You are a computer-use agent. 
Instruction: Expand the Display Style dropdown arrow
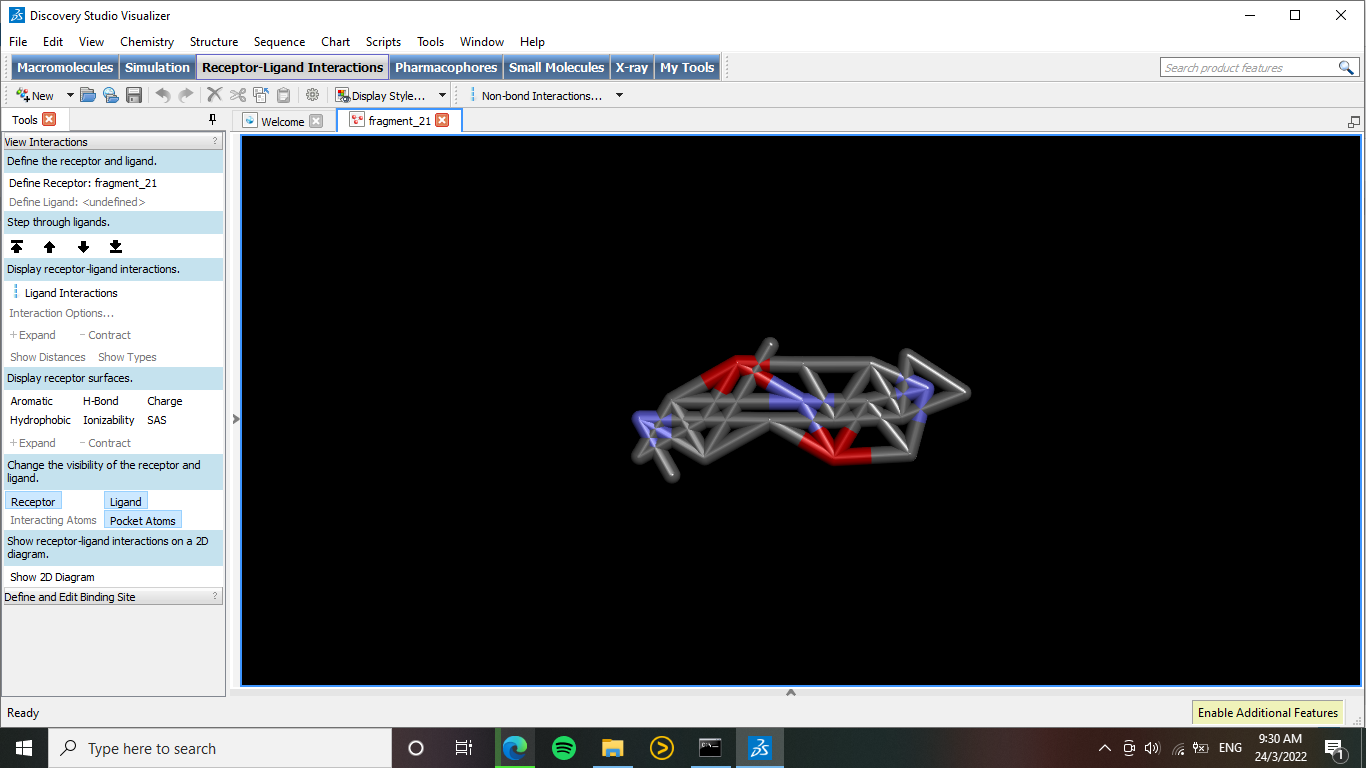(442, 95)
